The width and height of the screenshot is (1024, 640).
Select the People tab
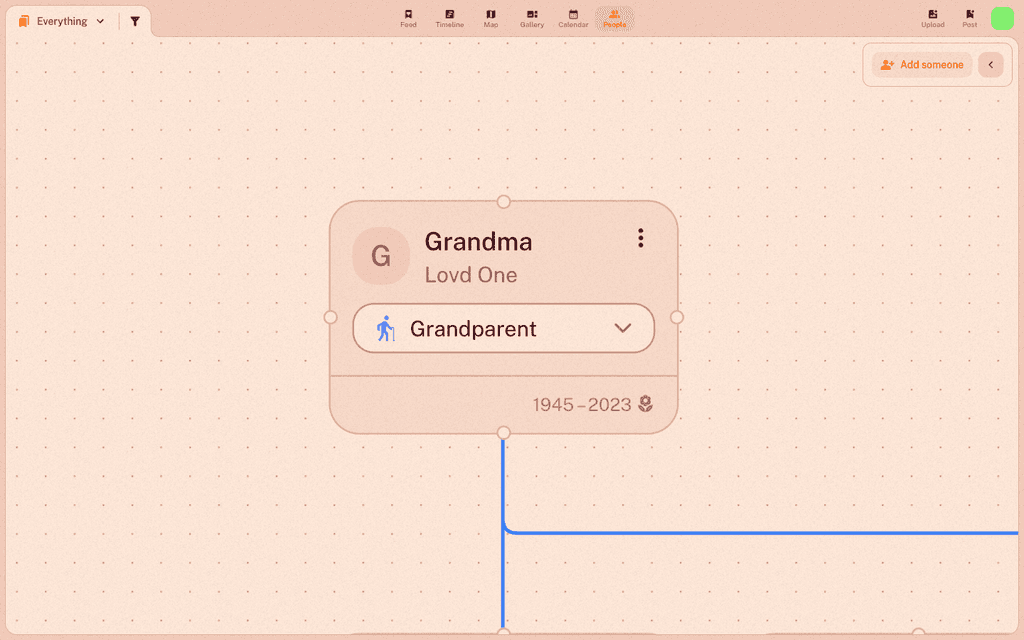tap(615, 19)
